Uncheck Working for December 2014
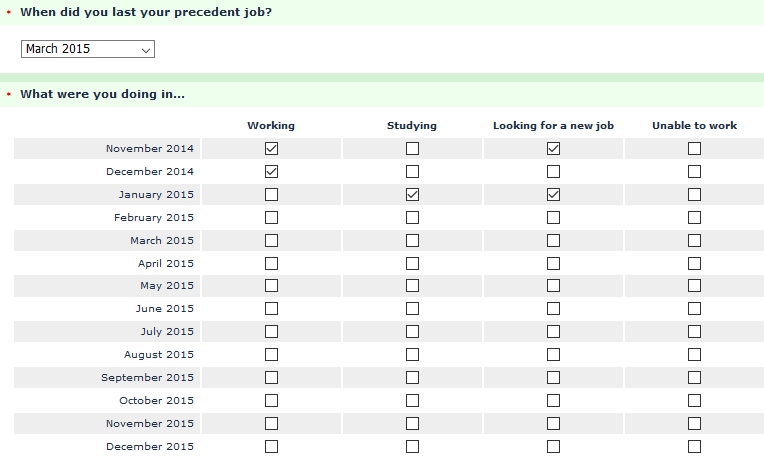 tap(271, 171)
